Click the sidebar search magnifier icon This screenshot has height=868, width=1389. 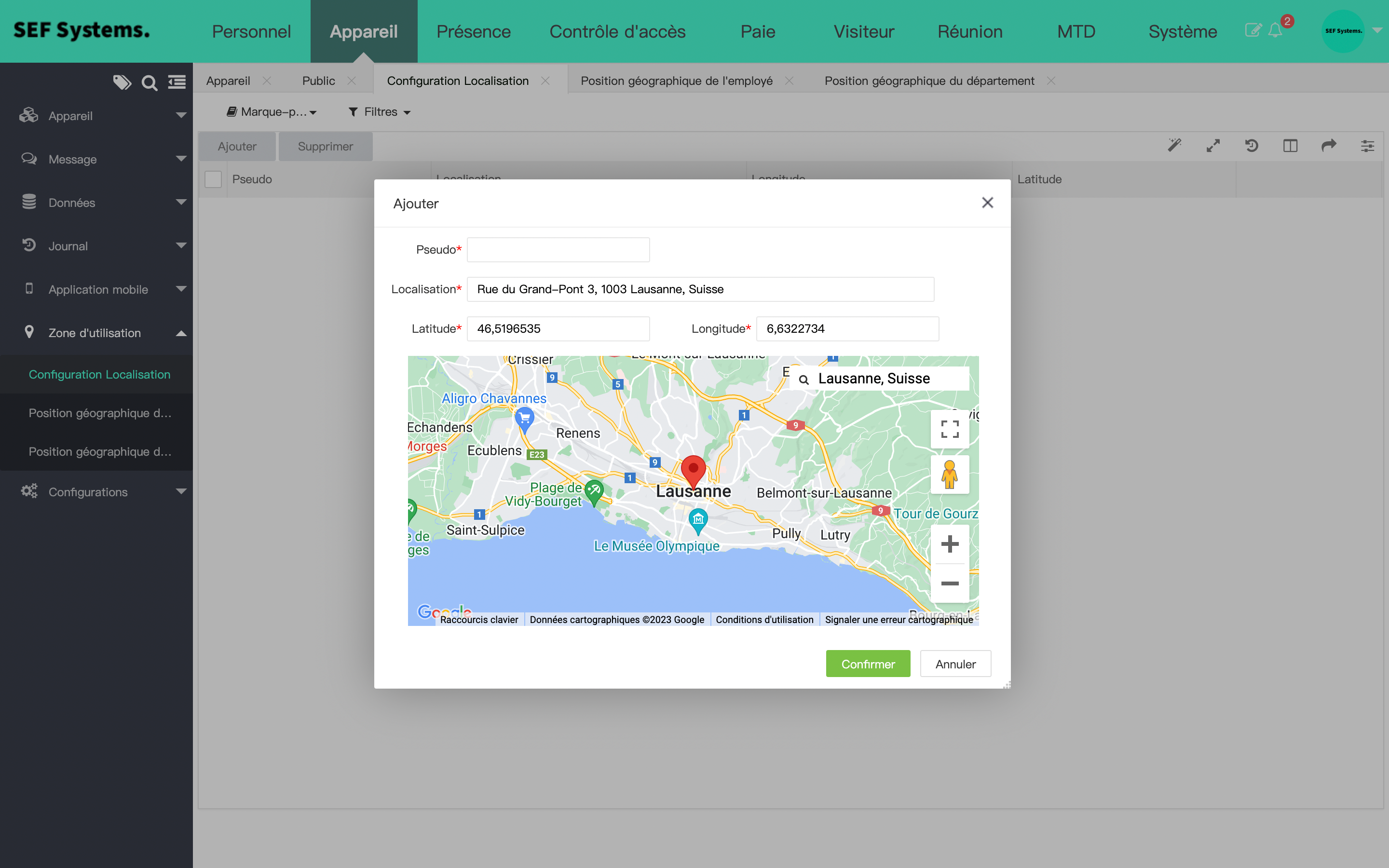click(x=149, y=83)
